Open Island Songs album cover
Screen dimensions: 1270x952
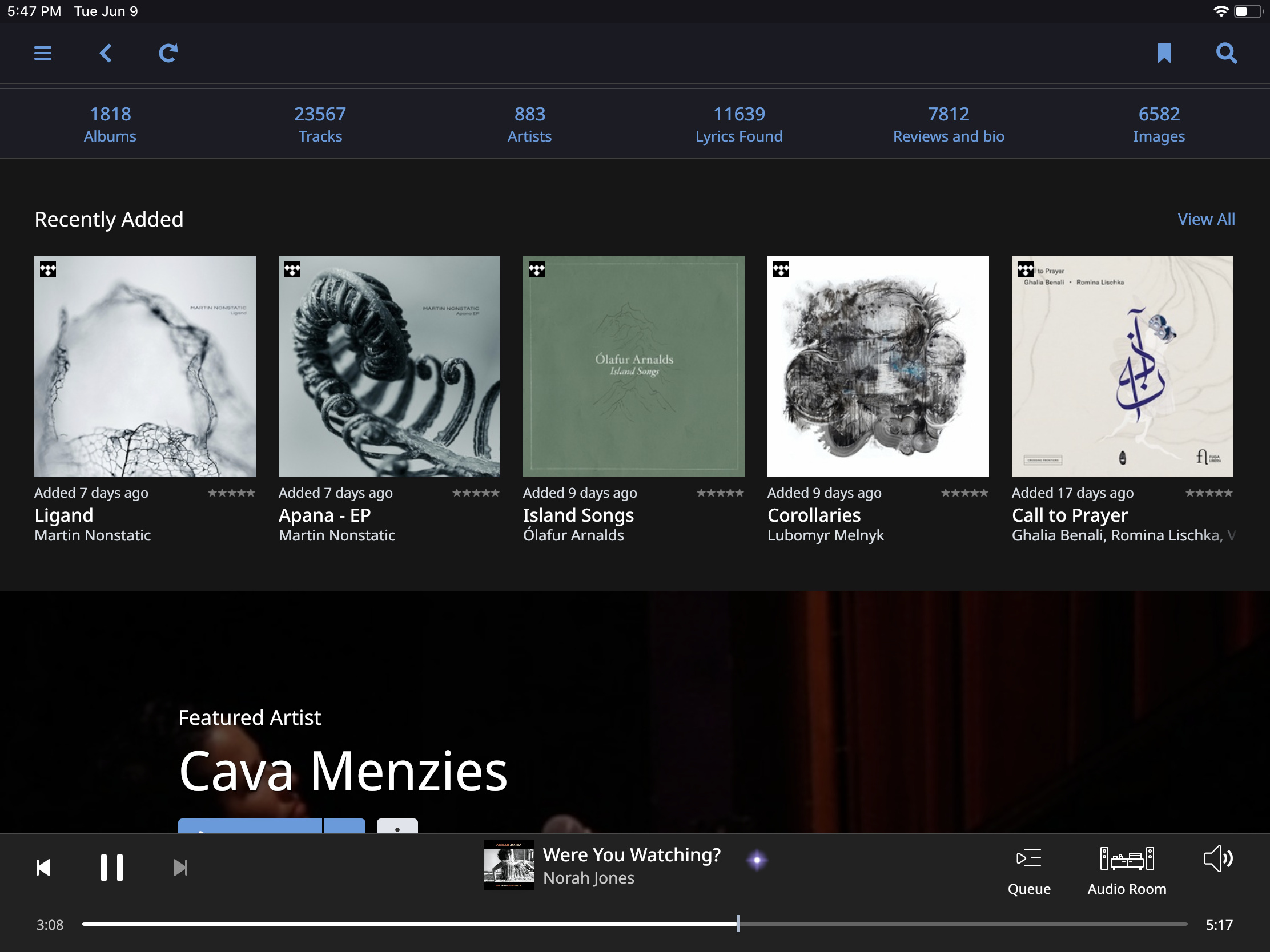(x=633, y=366)
